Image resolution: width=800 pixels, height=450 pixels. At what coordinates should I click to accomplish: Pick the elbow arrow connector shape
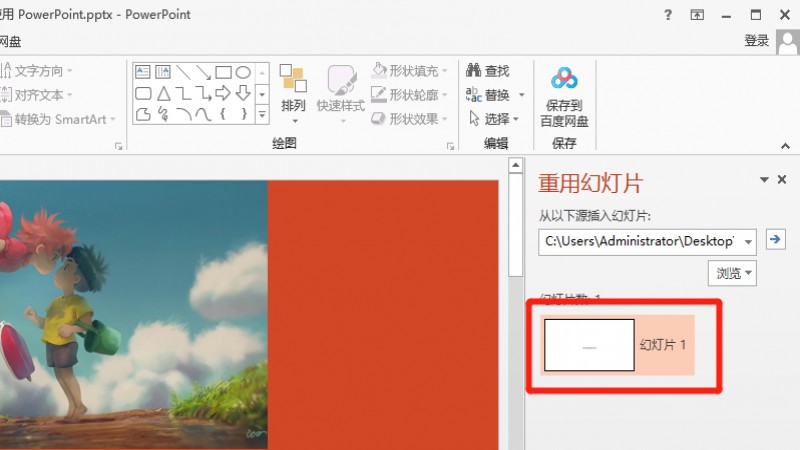pos(203,93)
